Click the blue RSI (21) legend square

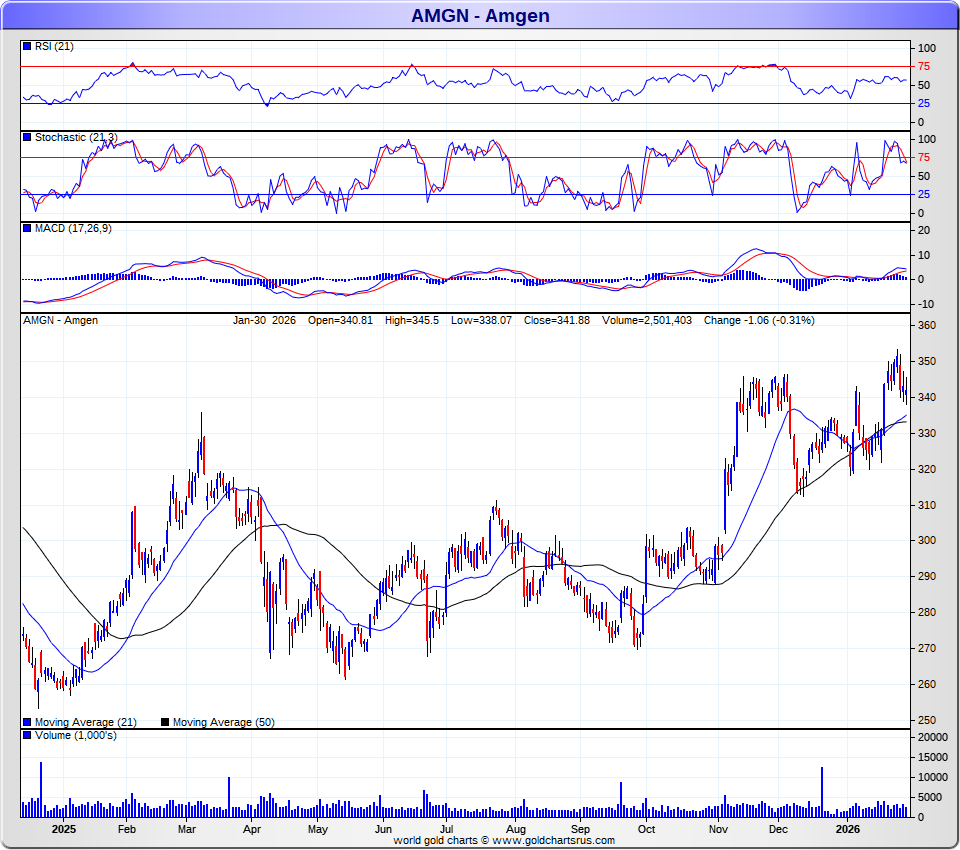pyautogui.click(x=27, y=46)
